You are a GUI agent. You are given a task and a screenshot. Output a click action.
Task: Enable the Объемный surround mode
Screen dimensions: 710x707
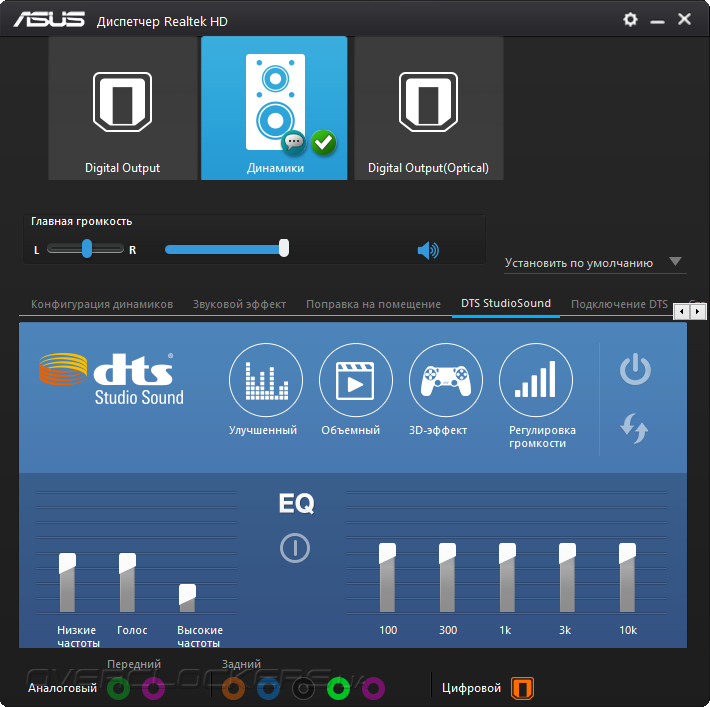(x=355, y=380)
